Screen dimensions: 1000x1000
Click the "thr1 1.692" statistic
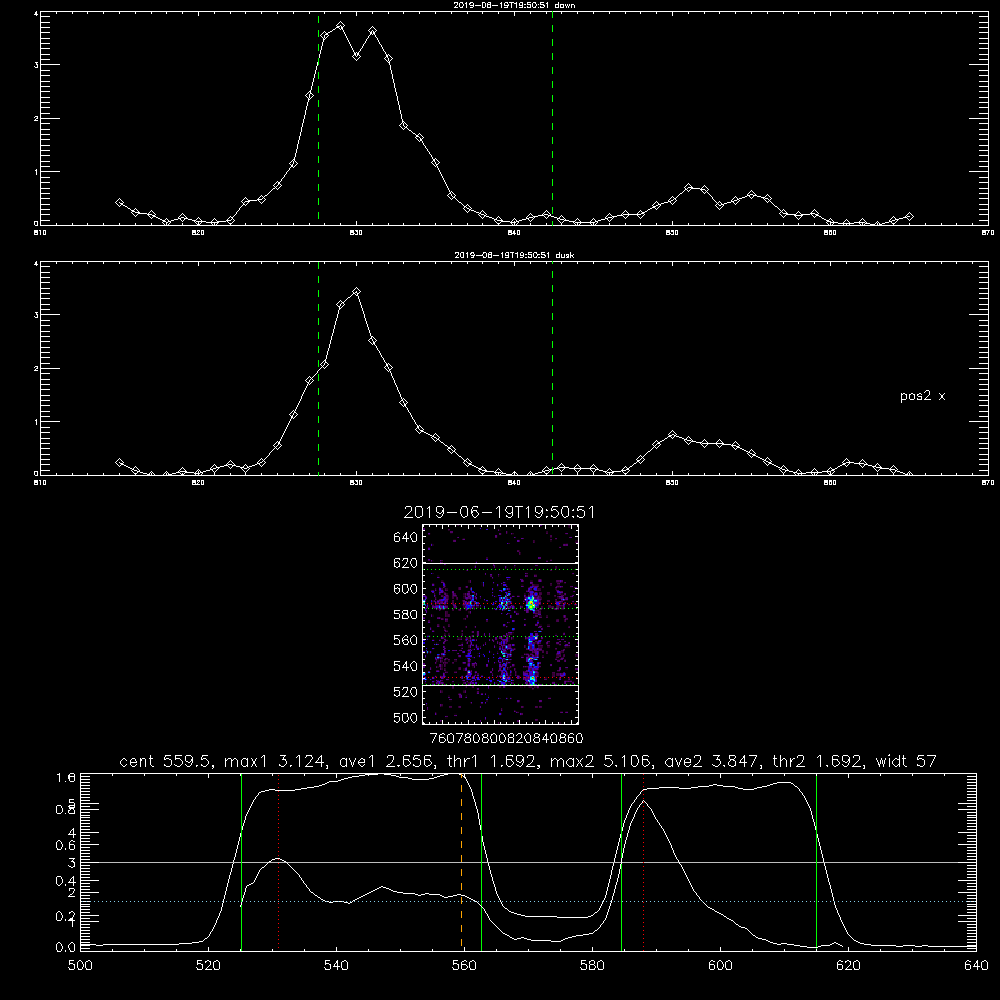click(494, 761)
